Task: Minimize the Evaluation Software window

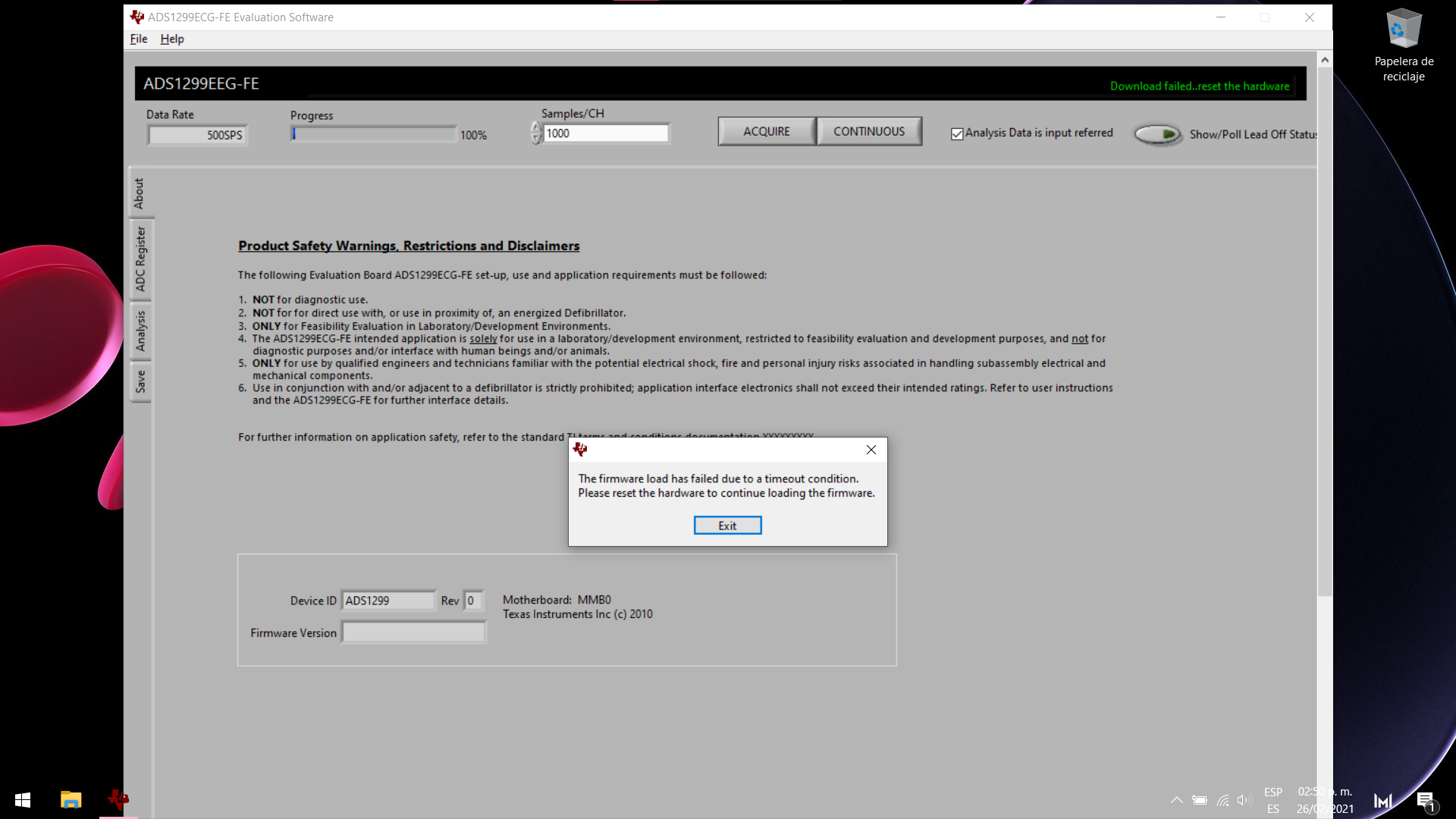Action: click(x=1221, y=17)
